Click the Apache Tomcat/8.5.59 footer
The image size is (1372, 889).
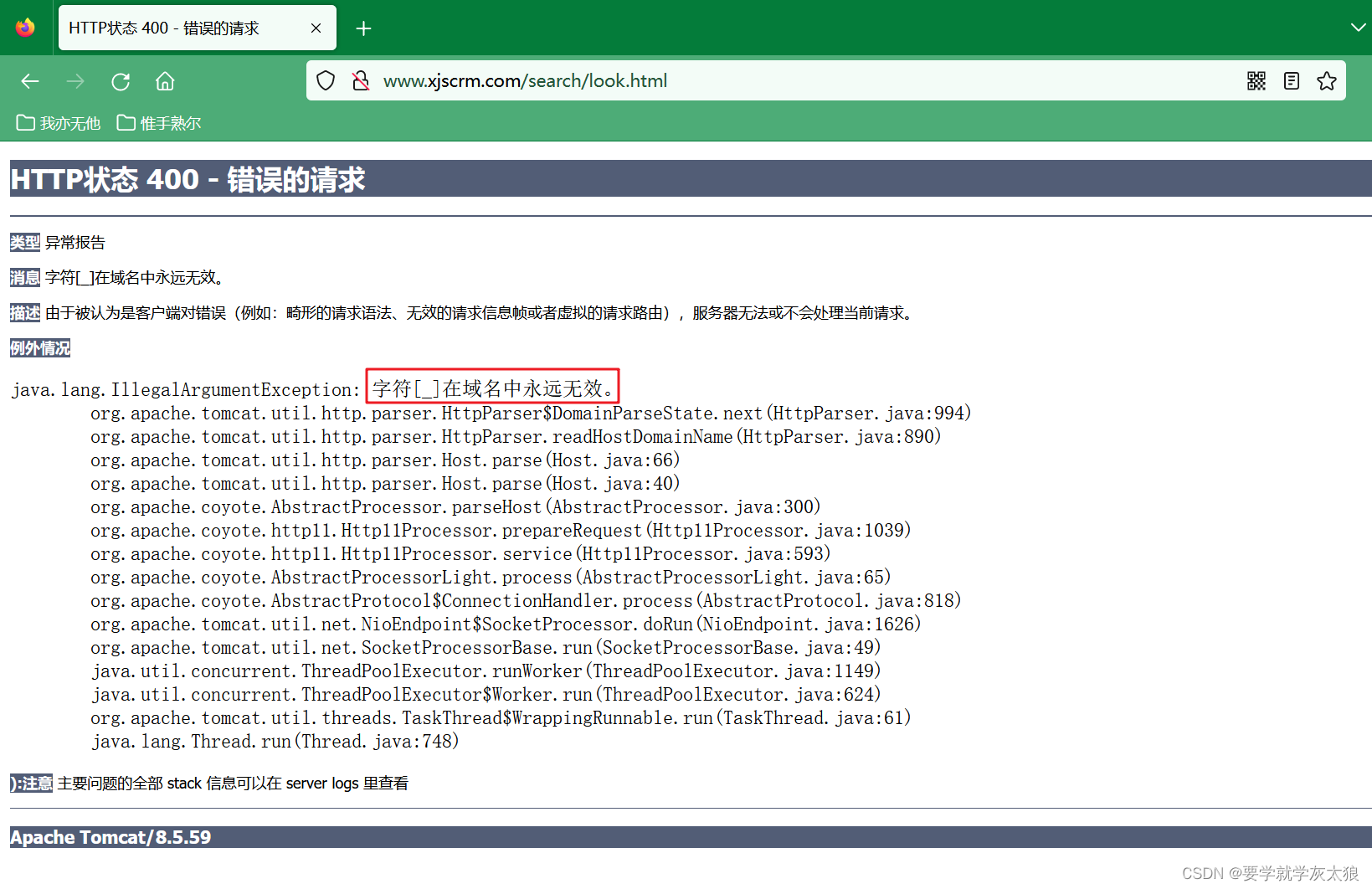point(110,837)
